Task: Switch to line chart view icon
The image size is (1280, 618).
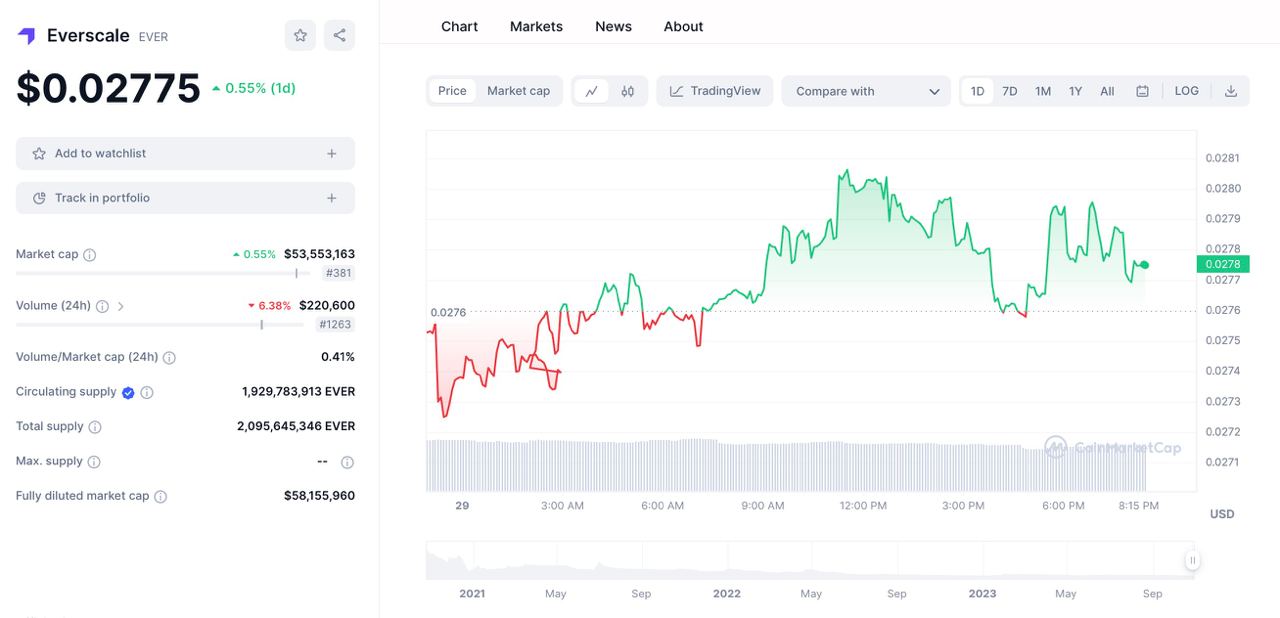Action: coord(591,91)
